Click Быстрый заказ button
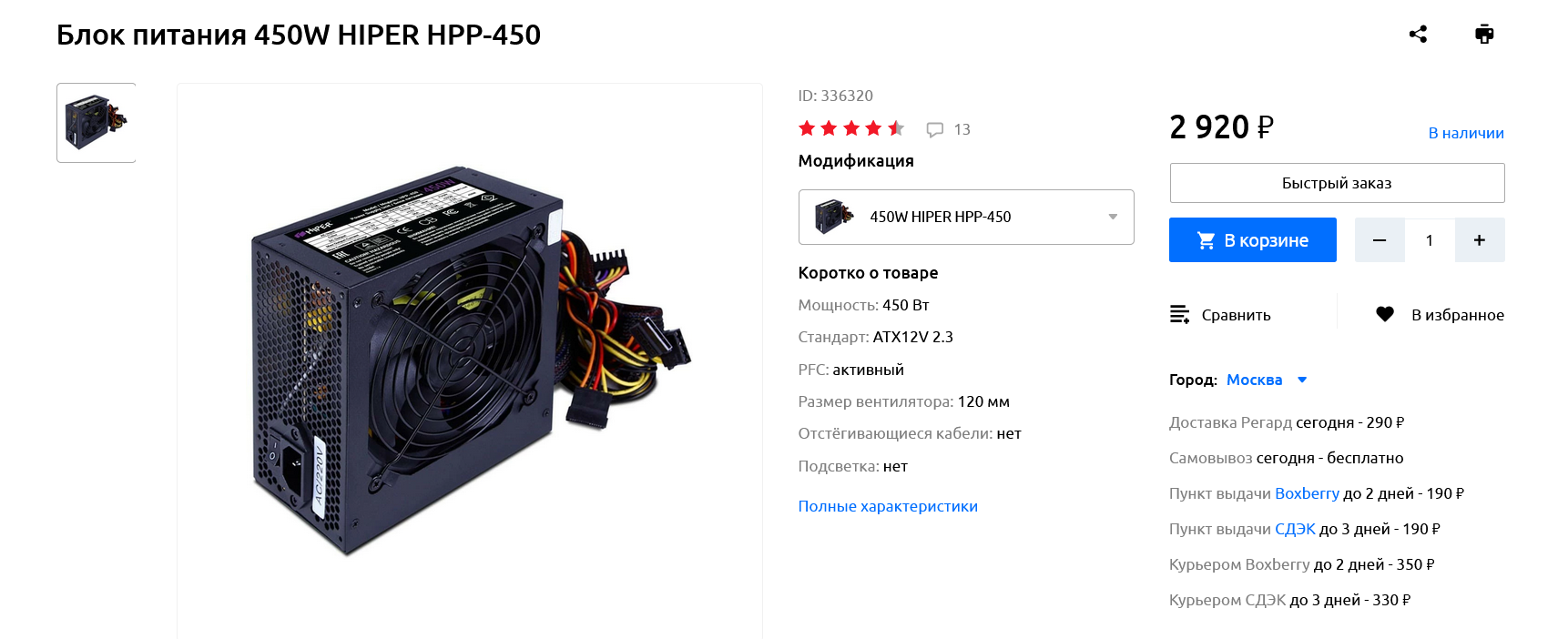 click(1337, 183)
